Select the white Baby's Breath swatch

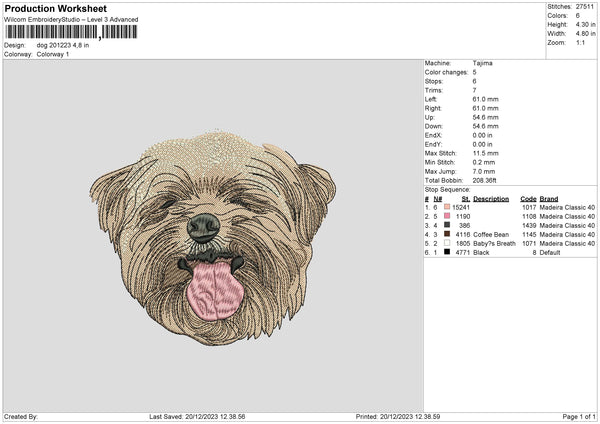pos(447,243)
